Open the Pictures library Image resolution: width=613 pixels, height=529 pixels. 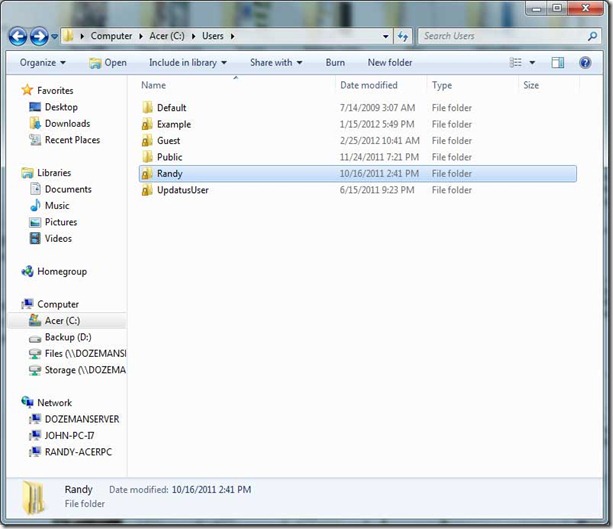(x=61, y=222)
